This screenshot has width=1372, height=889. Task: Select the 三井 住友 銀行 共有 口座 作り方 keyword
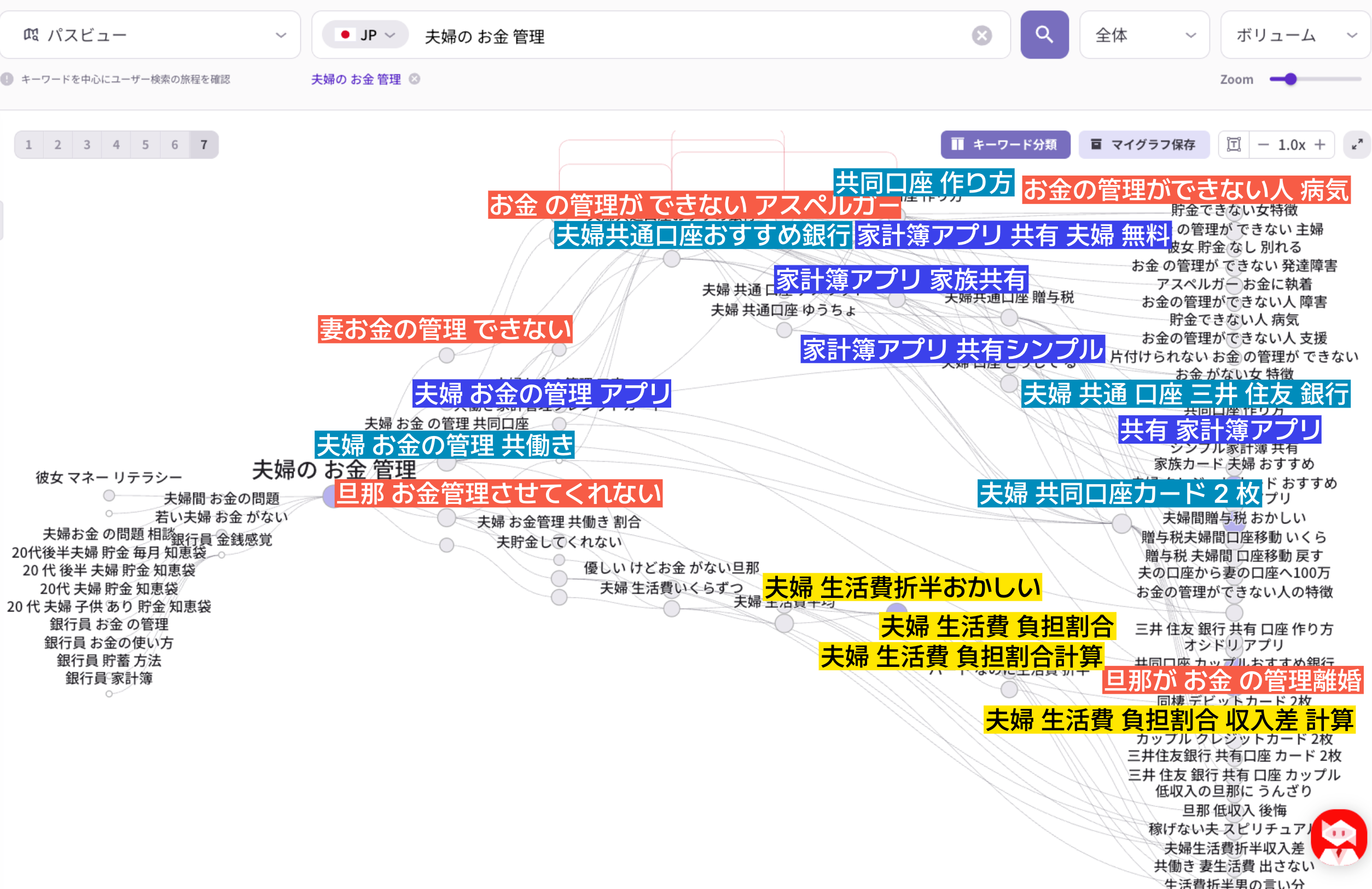tap(1234, 629)
